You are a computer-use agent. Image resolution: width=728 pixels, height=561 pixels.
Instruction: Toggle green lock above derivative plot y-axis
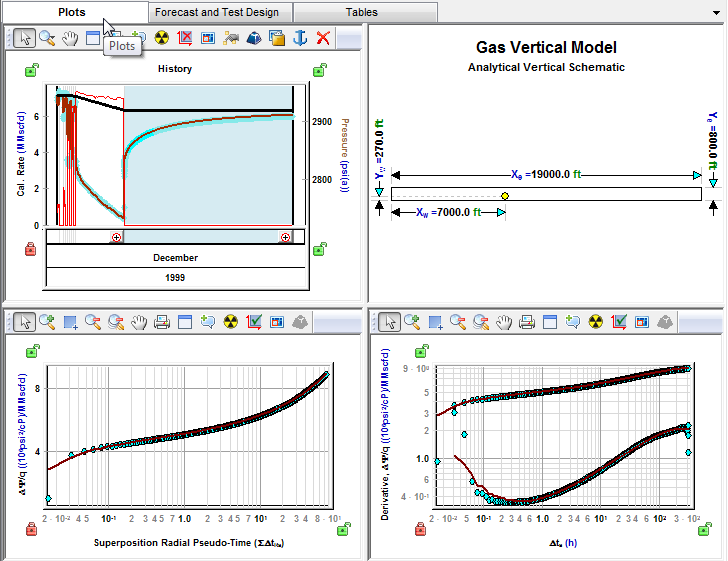click(421, 351)
